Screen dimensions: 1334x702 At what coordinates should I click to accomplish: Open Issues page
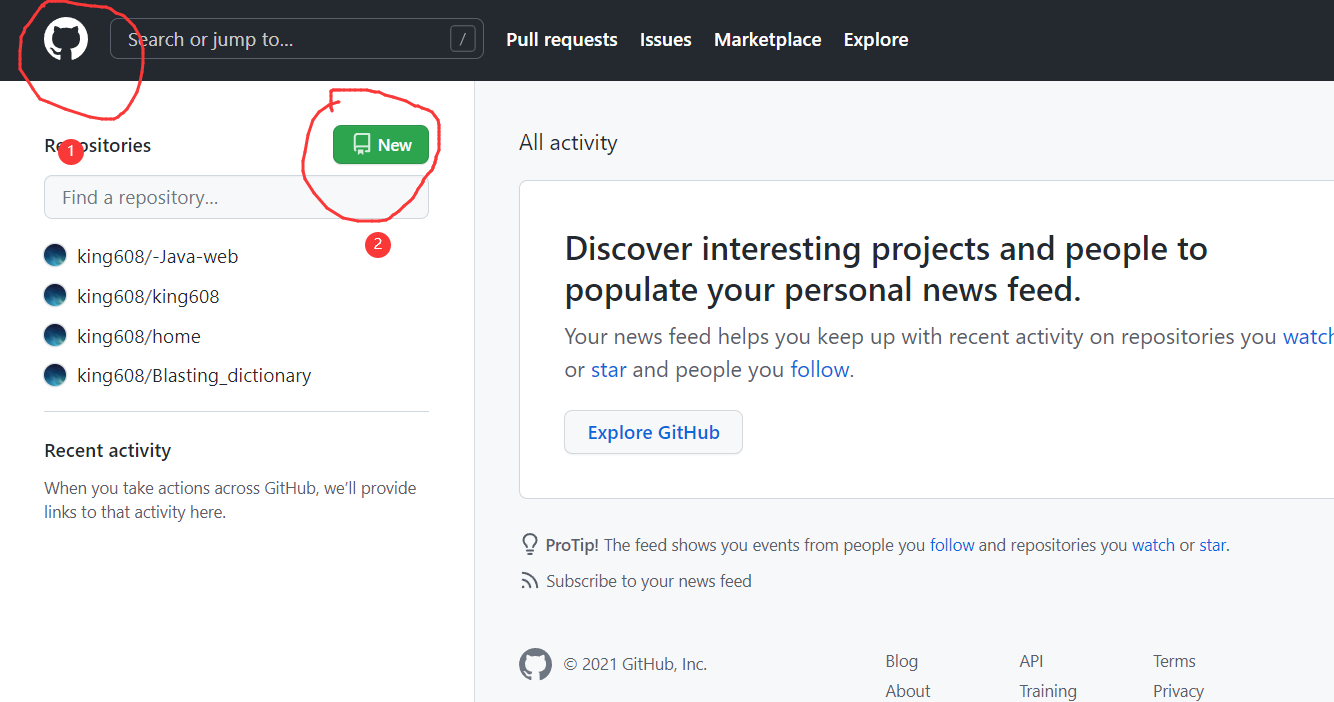coord(666,40)
